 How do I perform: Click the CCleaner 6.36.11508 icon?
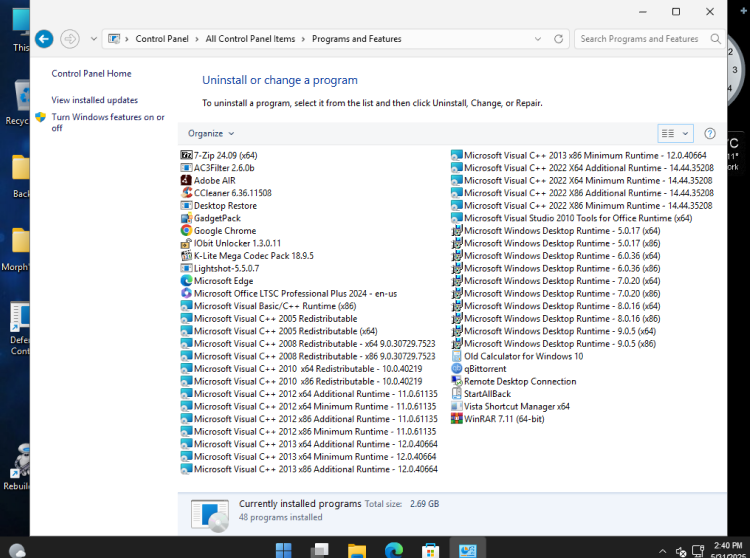click(186, 193)
